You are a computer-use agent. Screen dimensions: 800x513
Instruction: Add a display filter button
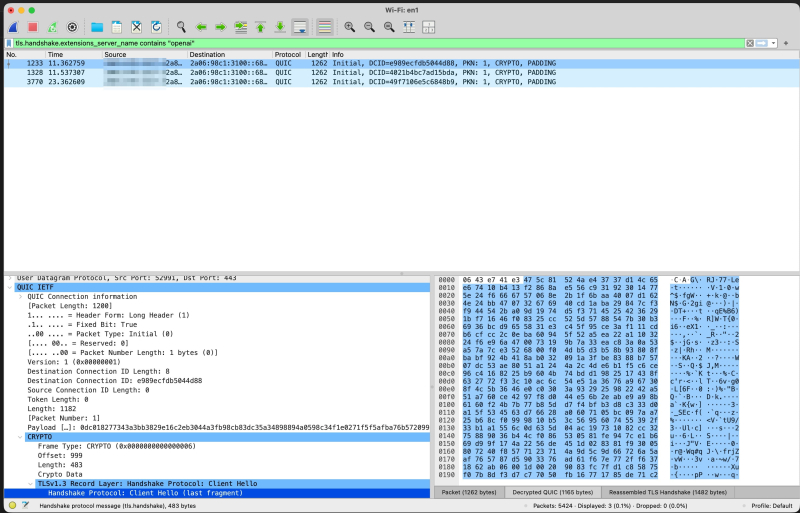coord(786,43)
